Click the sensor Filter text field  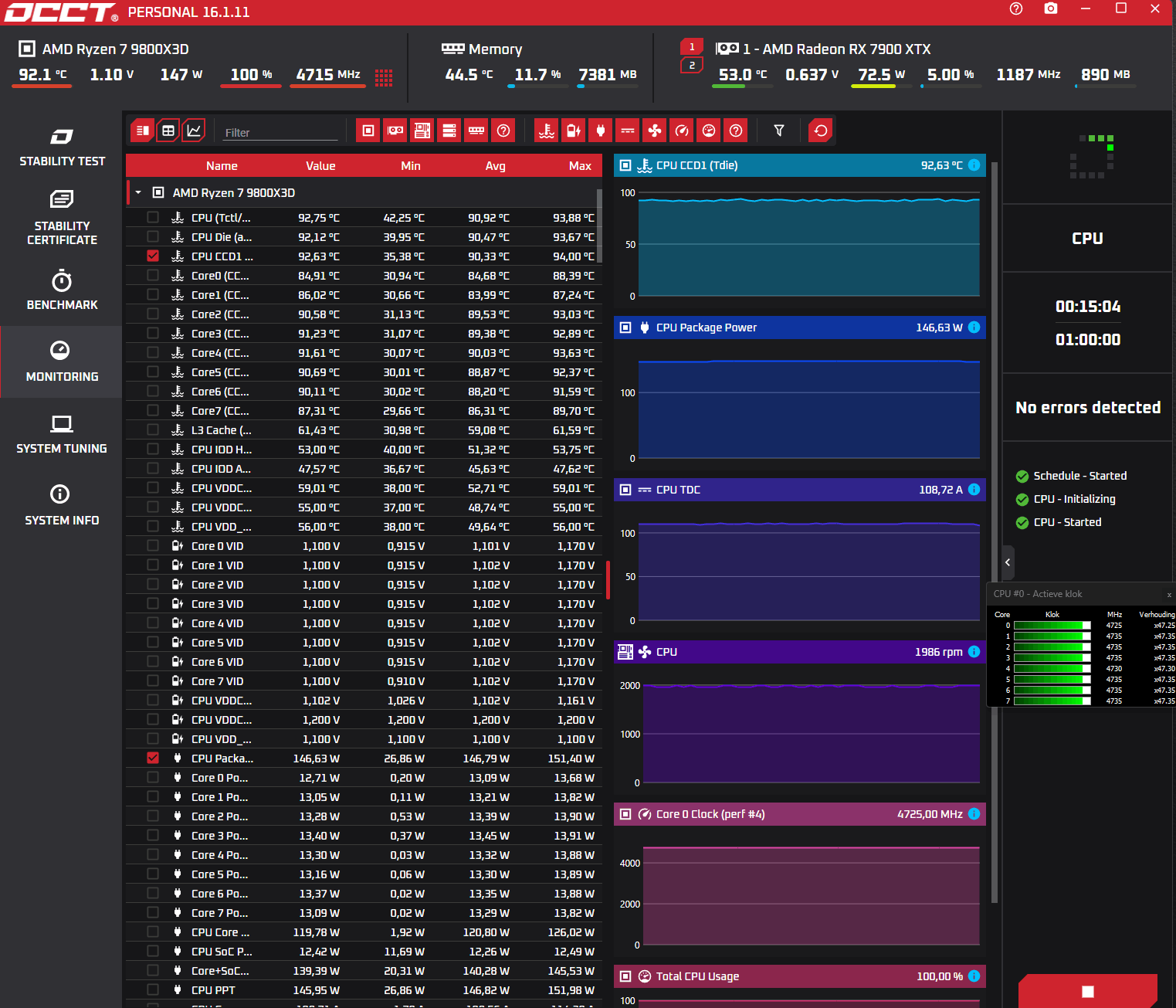pyautogui.click(x=280, y=132)
